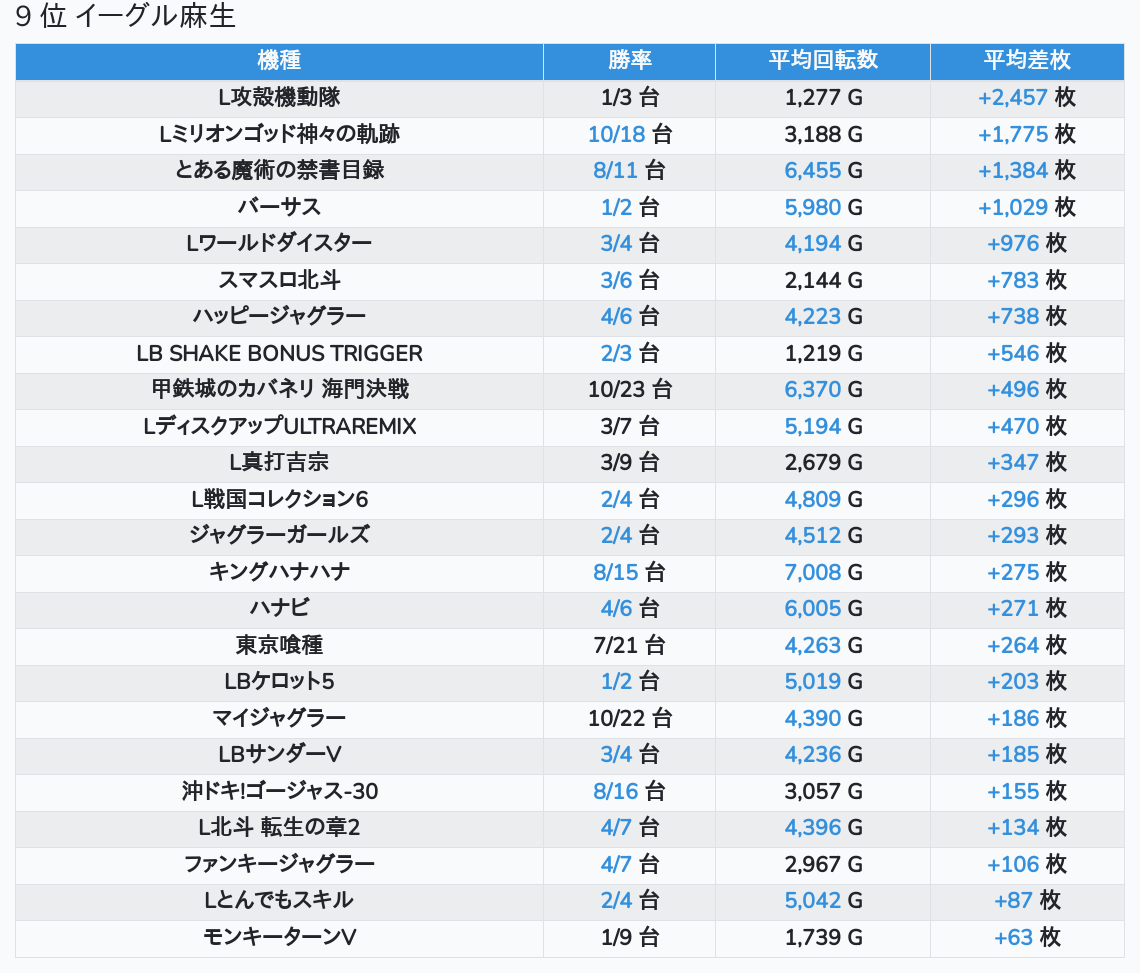Screen dimensions: 1140x973
Task: Click the ハナビ machine name
Action: (x=279, y=609)
